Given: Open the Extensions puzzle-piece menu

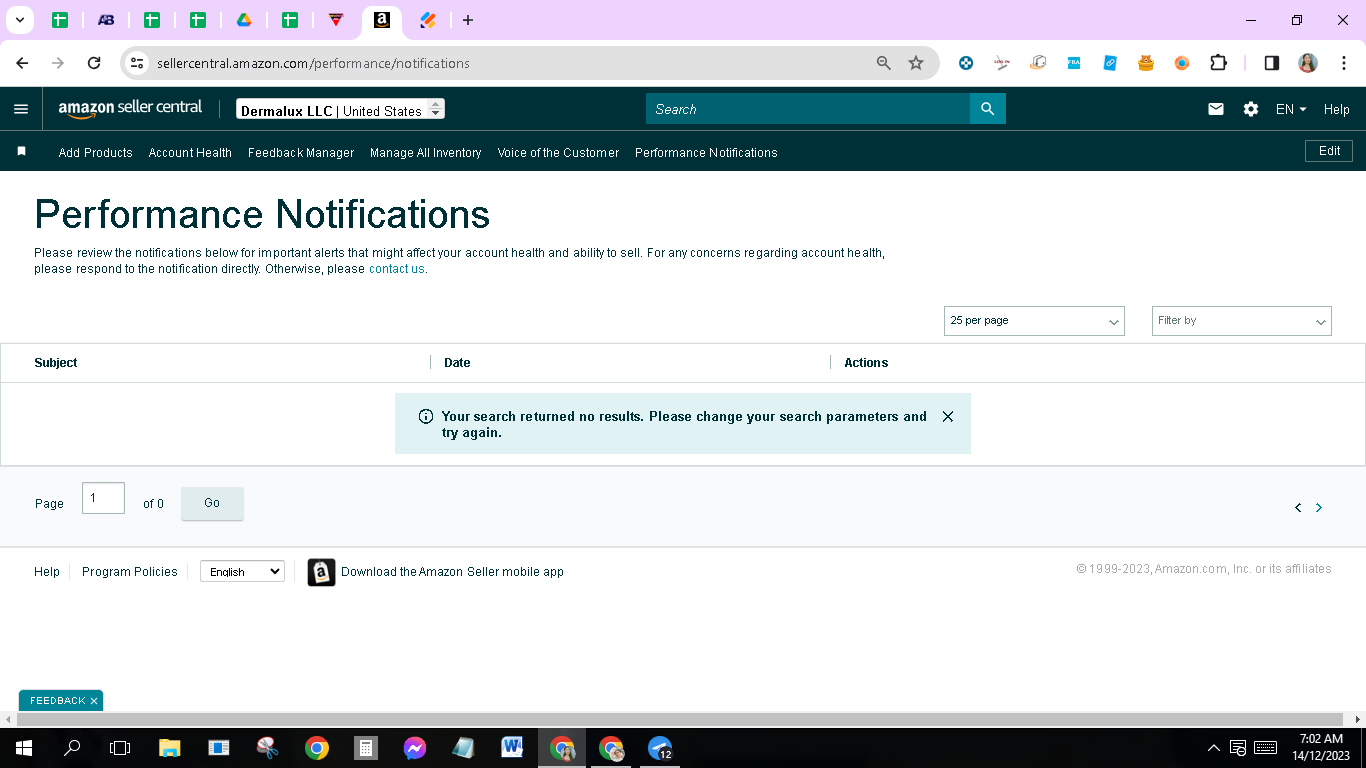Looking at the screenshot, I should coord(1218,63).
